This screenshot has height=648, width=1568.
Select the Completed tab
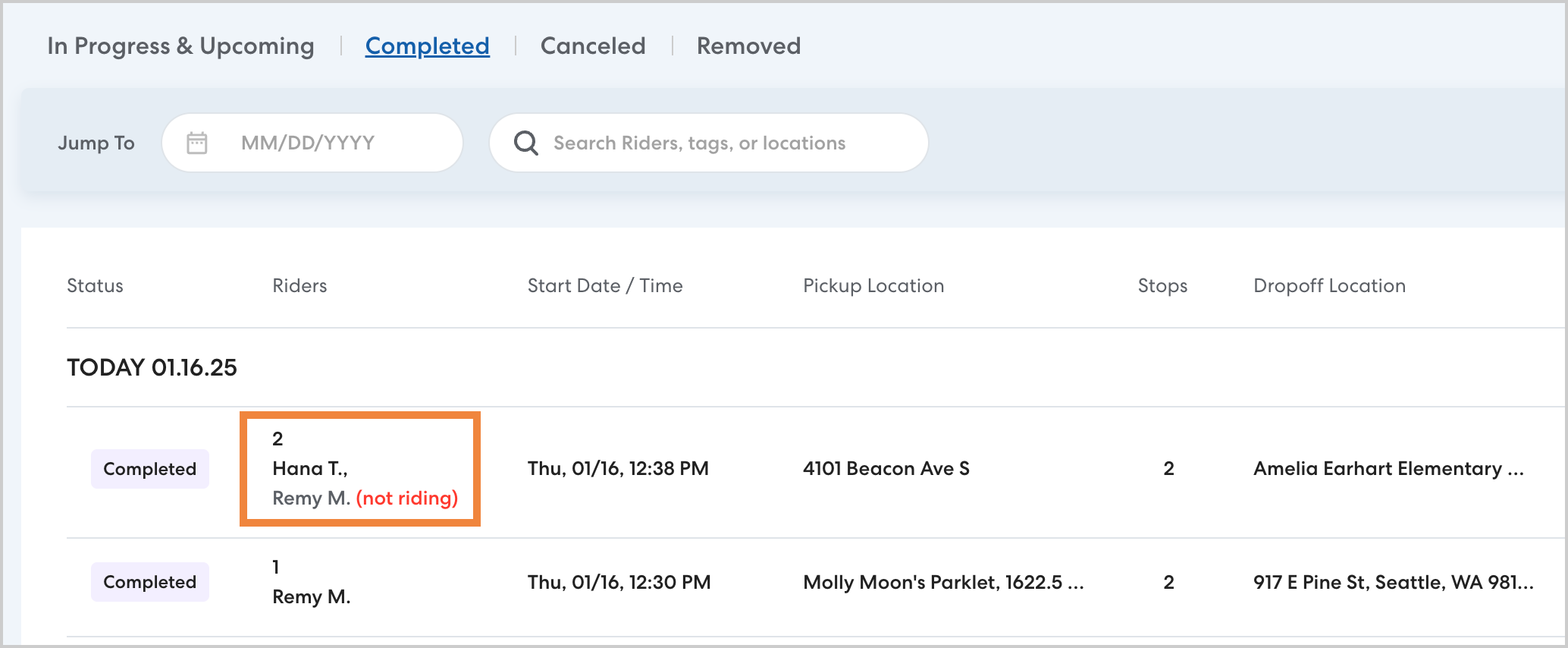tap(427, 46)
